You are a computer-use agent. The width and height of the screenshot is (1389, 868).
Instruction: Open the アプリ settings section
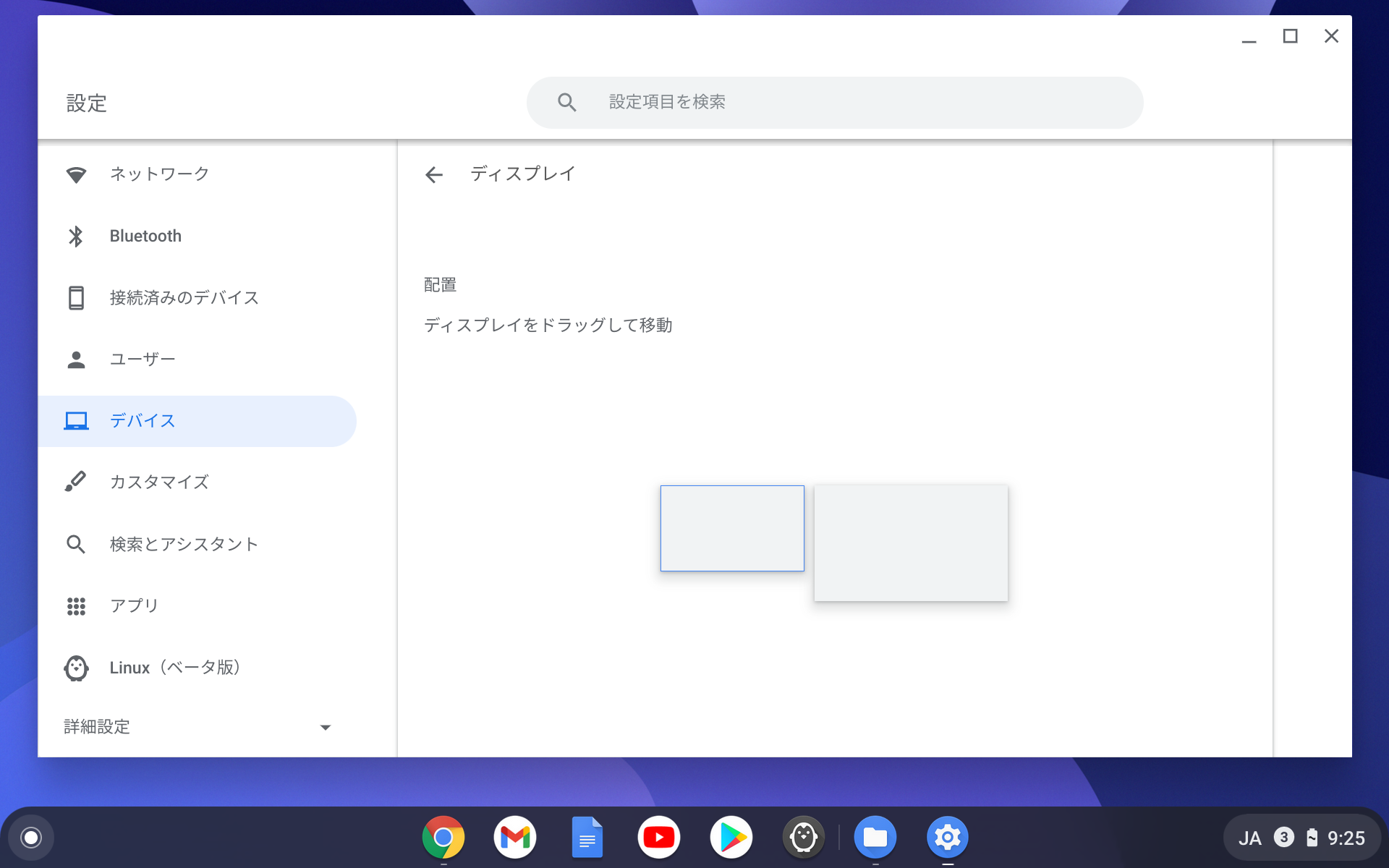point(197,606)
